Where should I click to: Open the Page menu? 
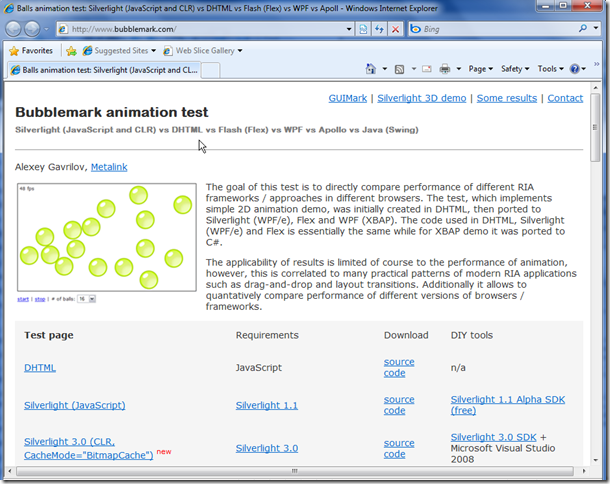480,69
